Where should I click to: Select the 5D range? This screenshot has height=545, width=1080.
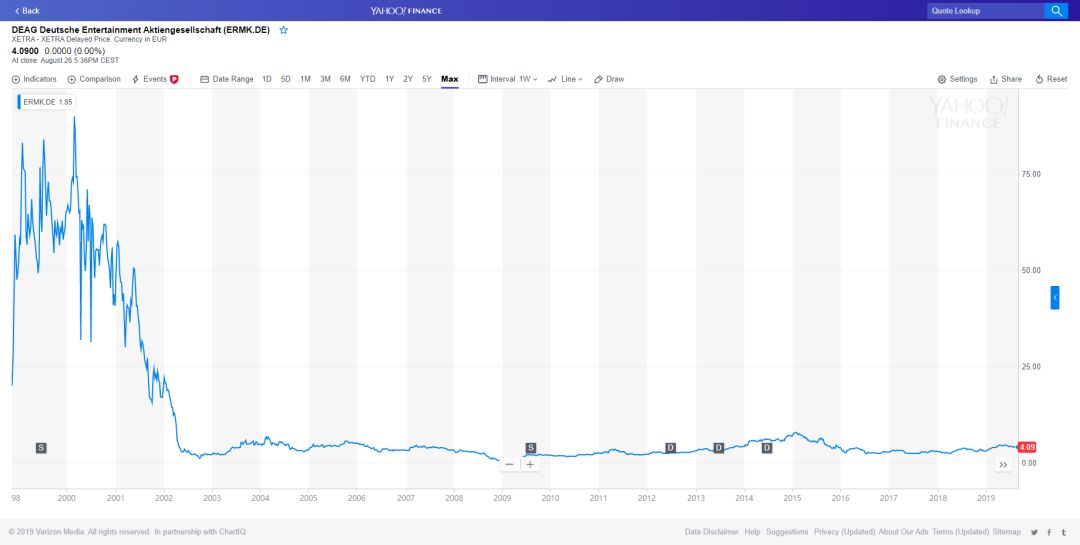285,79
